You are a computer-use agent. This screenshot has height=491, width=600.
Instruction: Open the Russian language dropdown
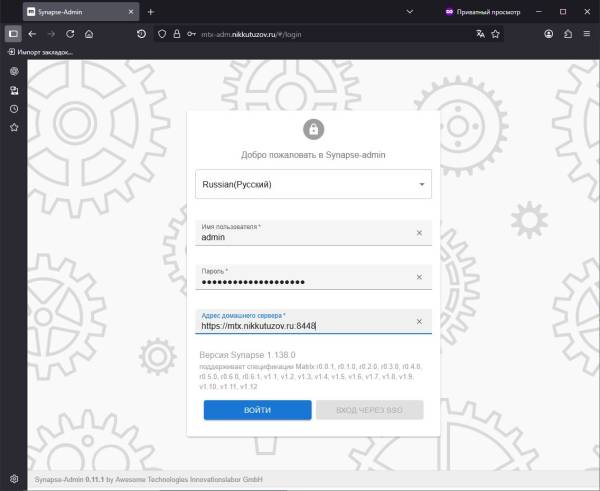point(313,184)
